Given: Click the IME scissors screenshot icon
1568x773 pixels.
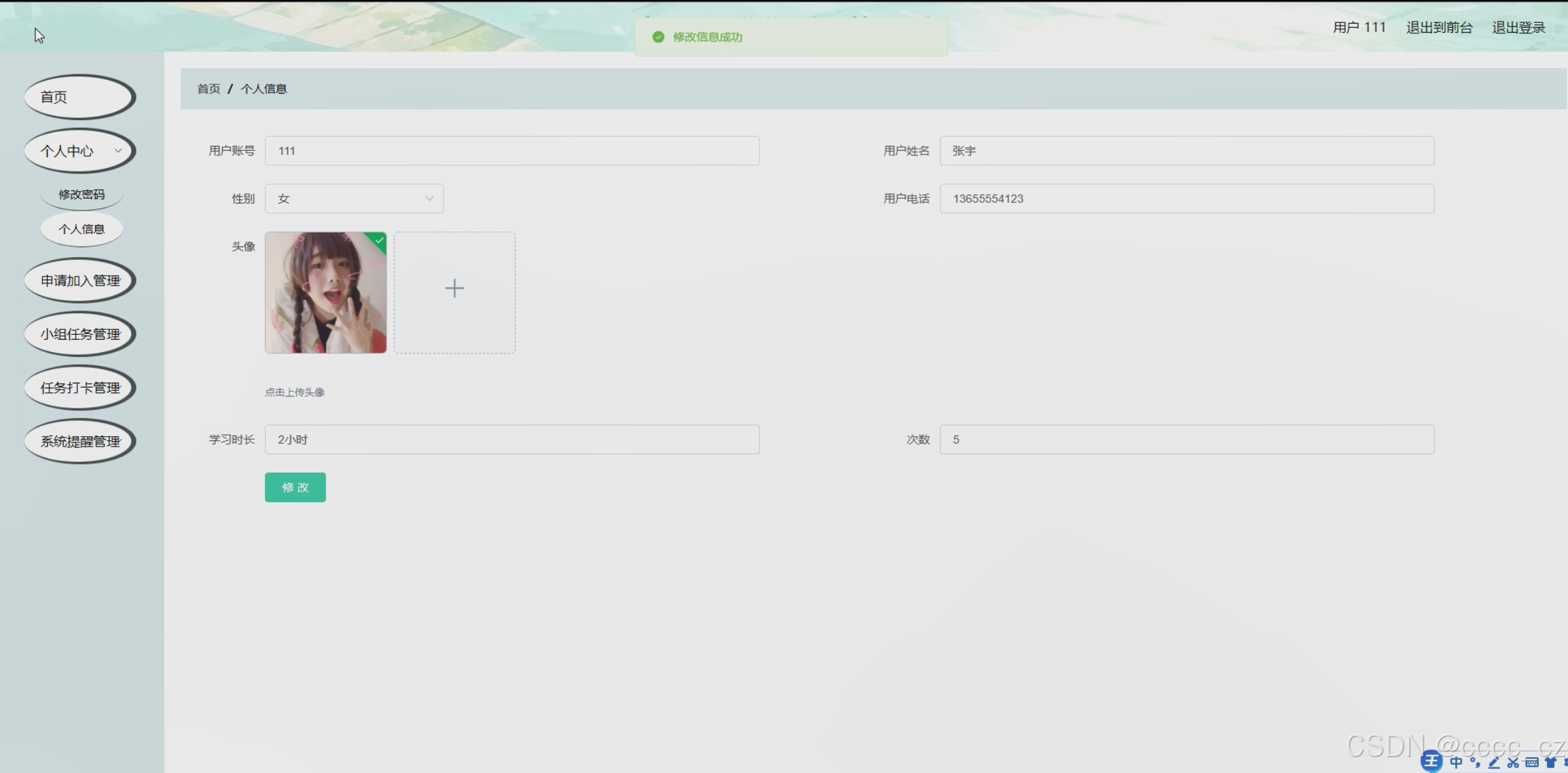Looking at the screenshot, I should pos(1513,762).
